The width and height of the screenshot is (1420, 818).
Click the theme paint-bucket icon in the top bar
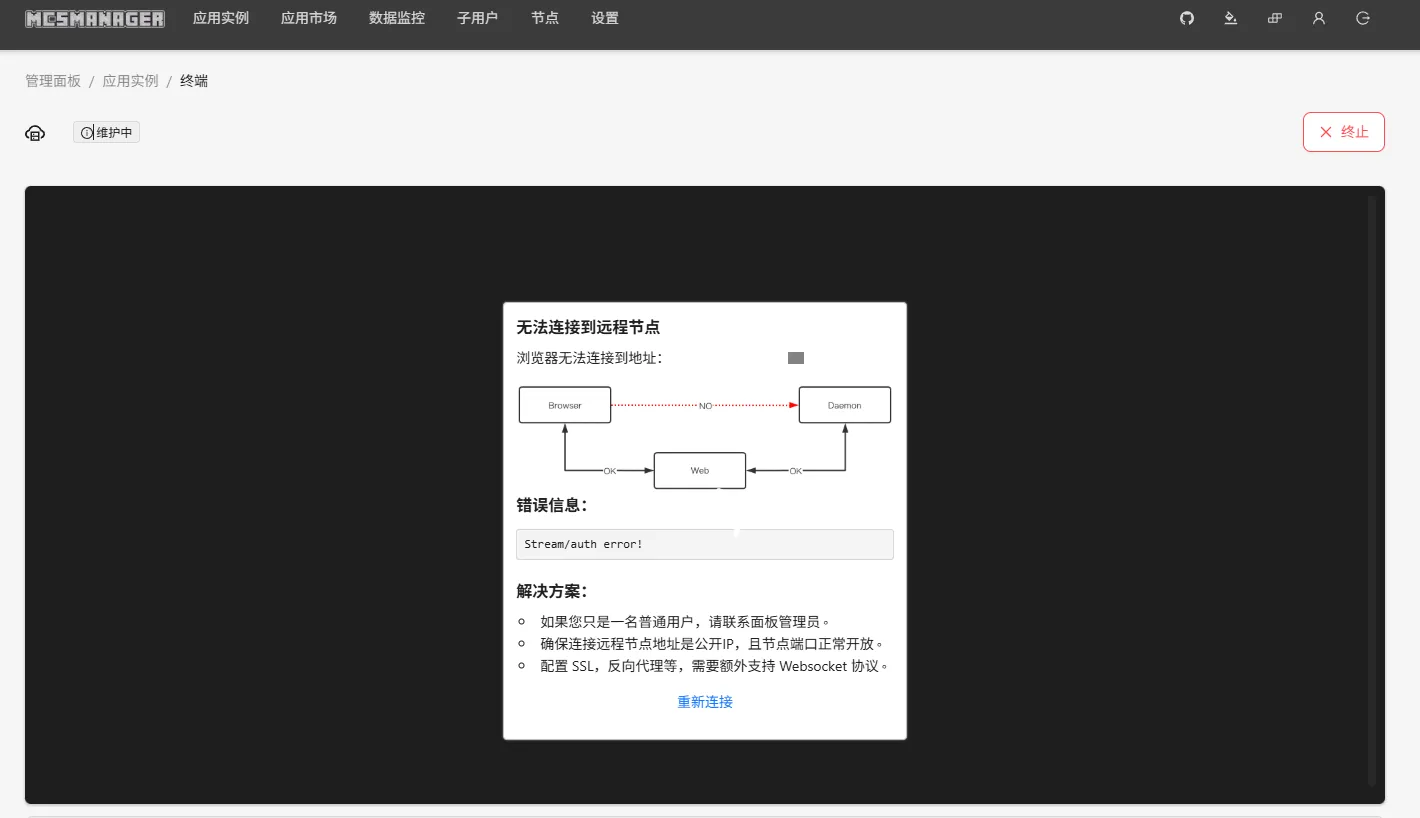click(x=1230, y=18)
